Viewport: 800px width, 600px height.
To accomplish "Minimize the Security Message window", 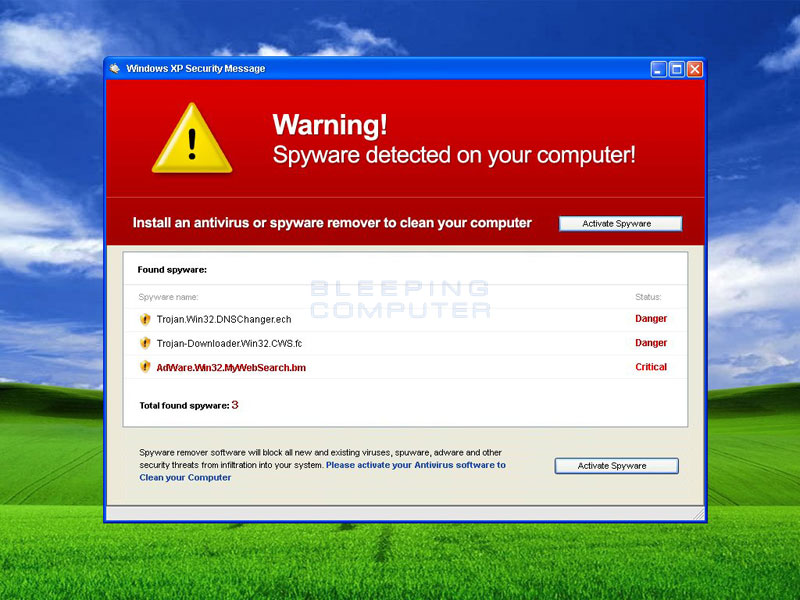I will (x=658, y=69).
